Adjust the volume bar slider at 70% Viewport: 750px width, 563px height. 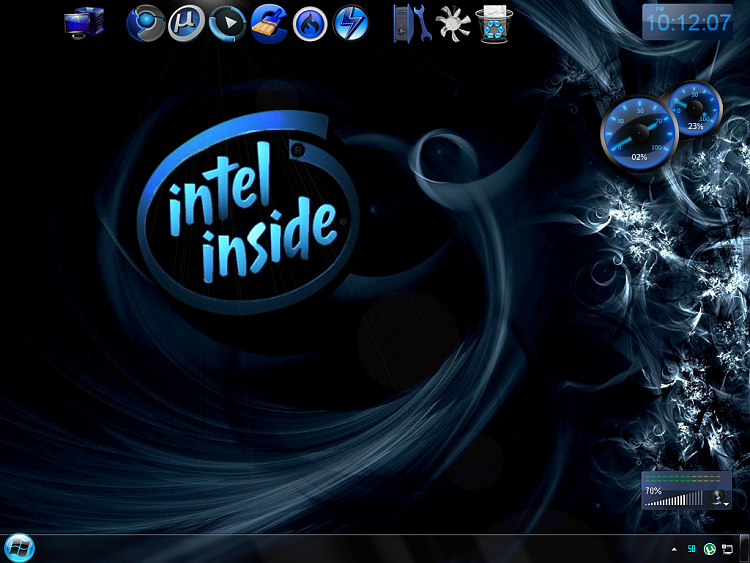tap(674, 499)
